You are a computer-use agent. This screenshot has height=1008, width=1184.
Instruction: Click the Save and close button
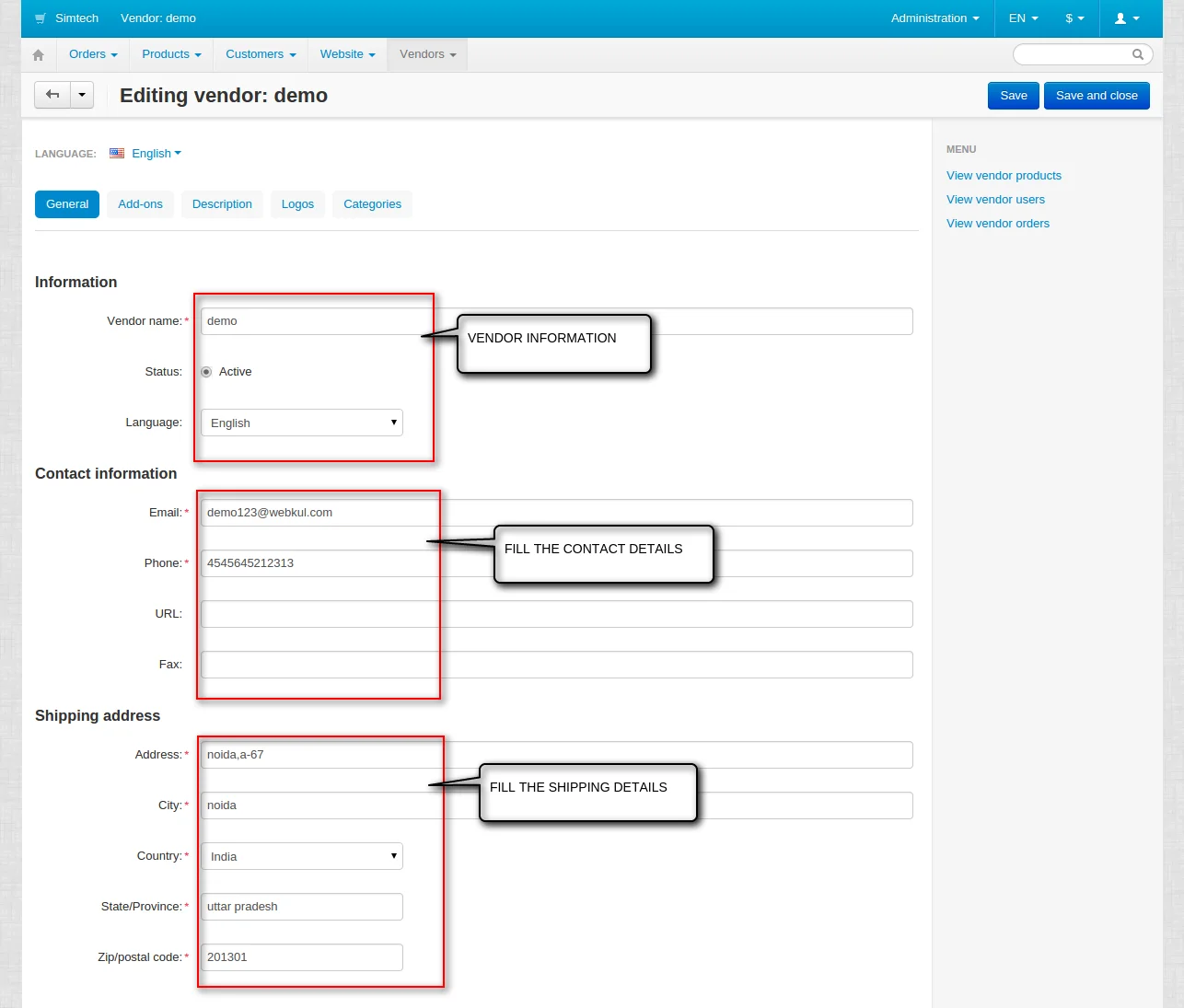coord(1096,96)
